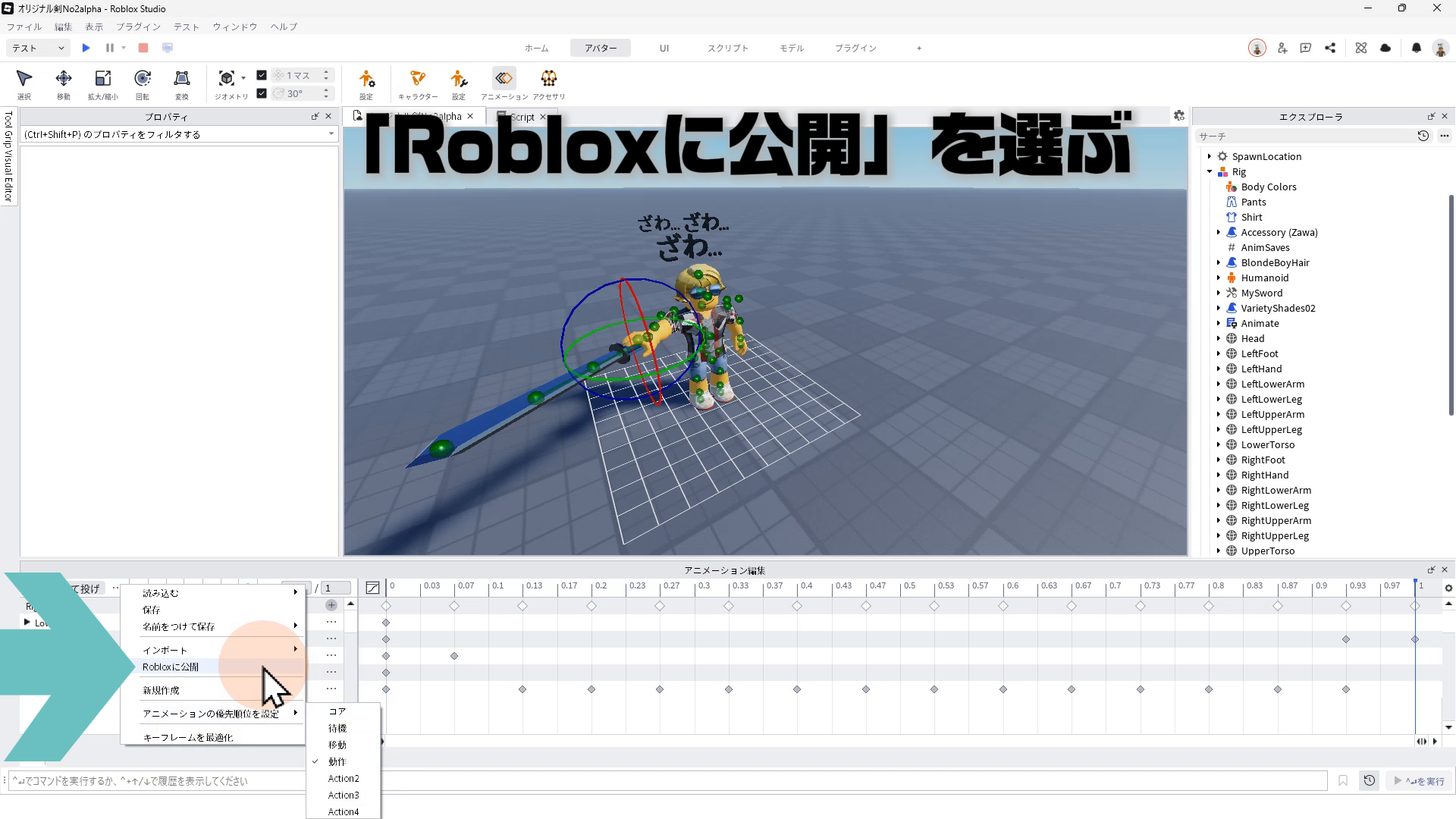1456x819 pixels.
Task: Open the Accessory (アクセサリ) fitting tool
Action: point(548,83)
